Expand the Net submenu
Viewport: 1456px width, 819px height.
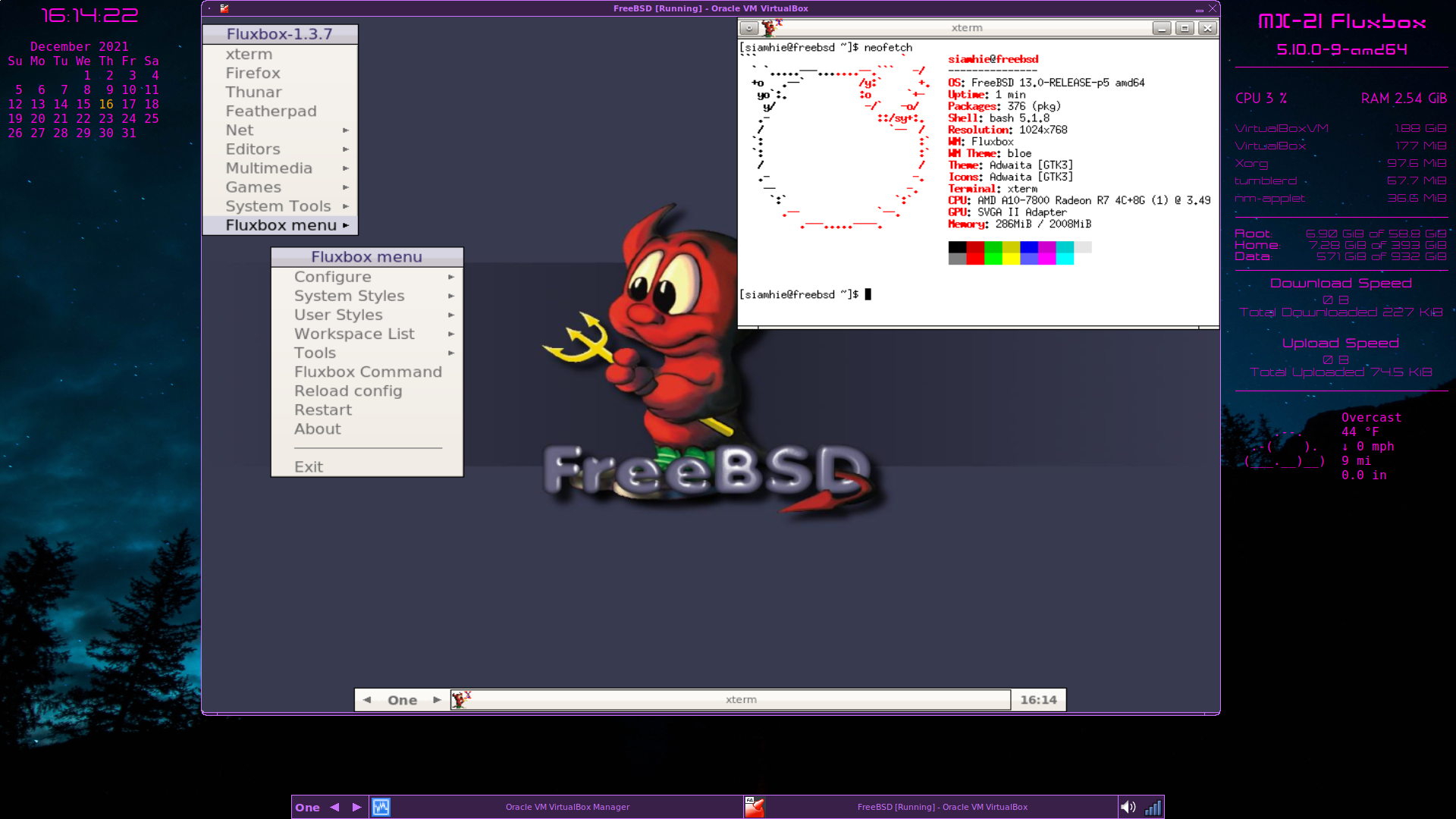281,130
